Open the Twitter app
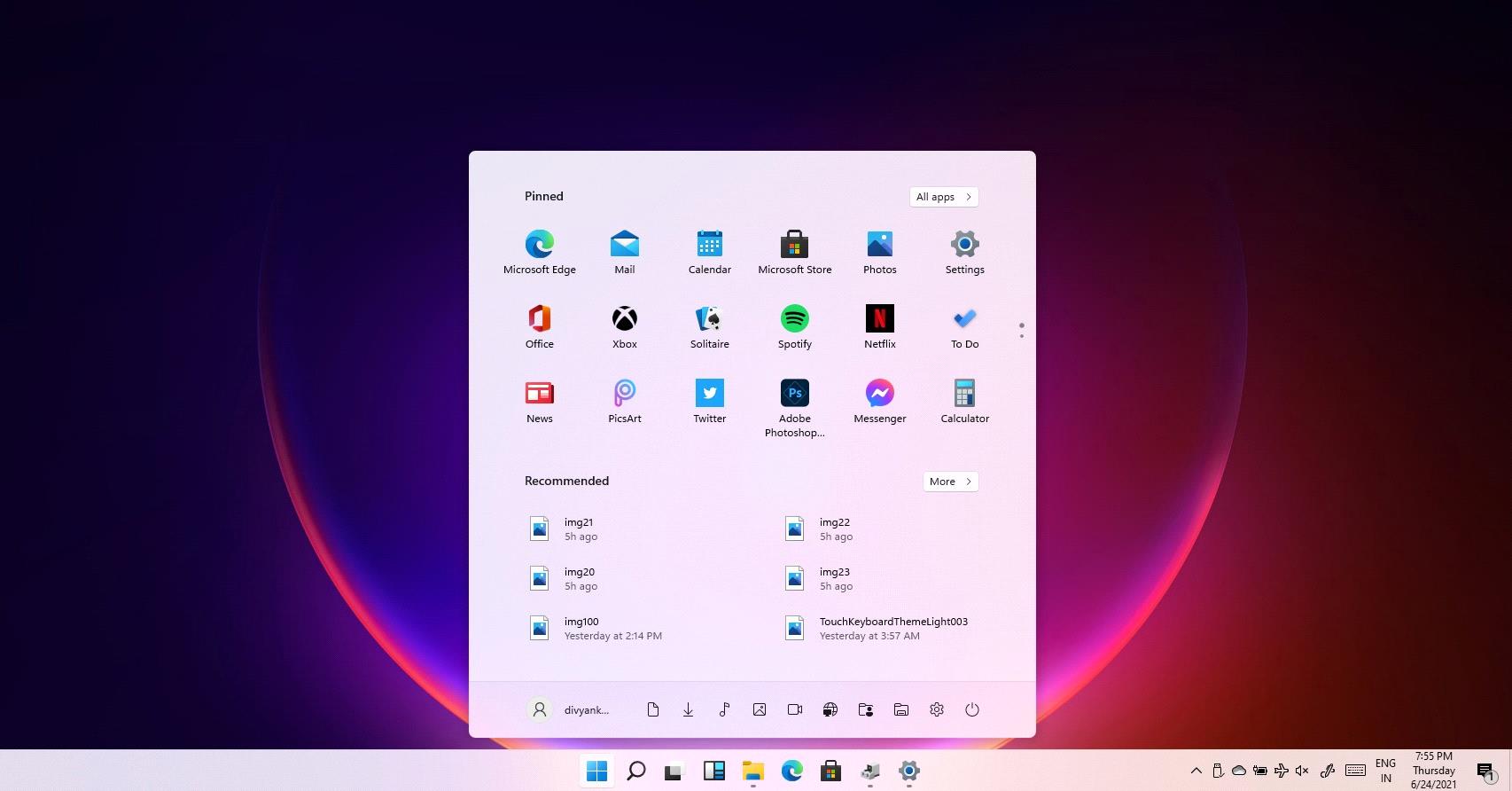Image resolution: width=1512 pixels, height=791 pixels. tap(709, 402)
